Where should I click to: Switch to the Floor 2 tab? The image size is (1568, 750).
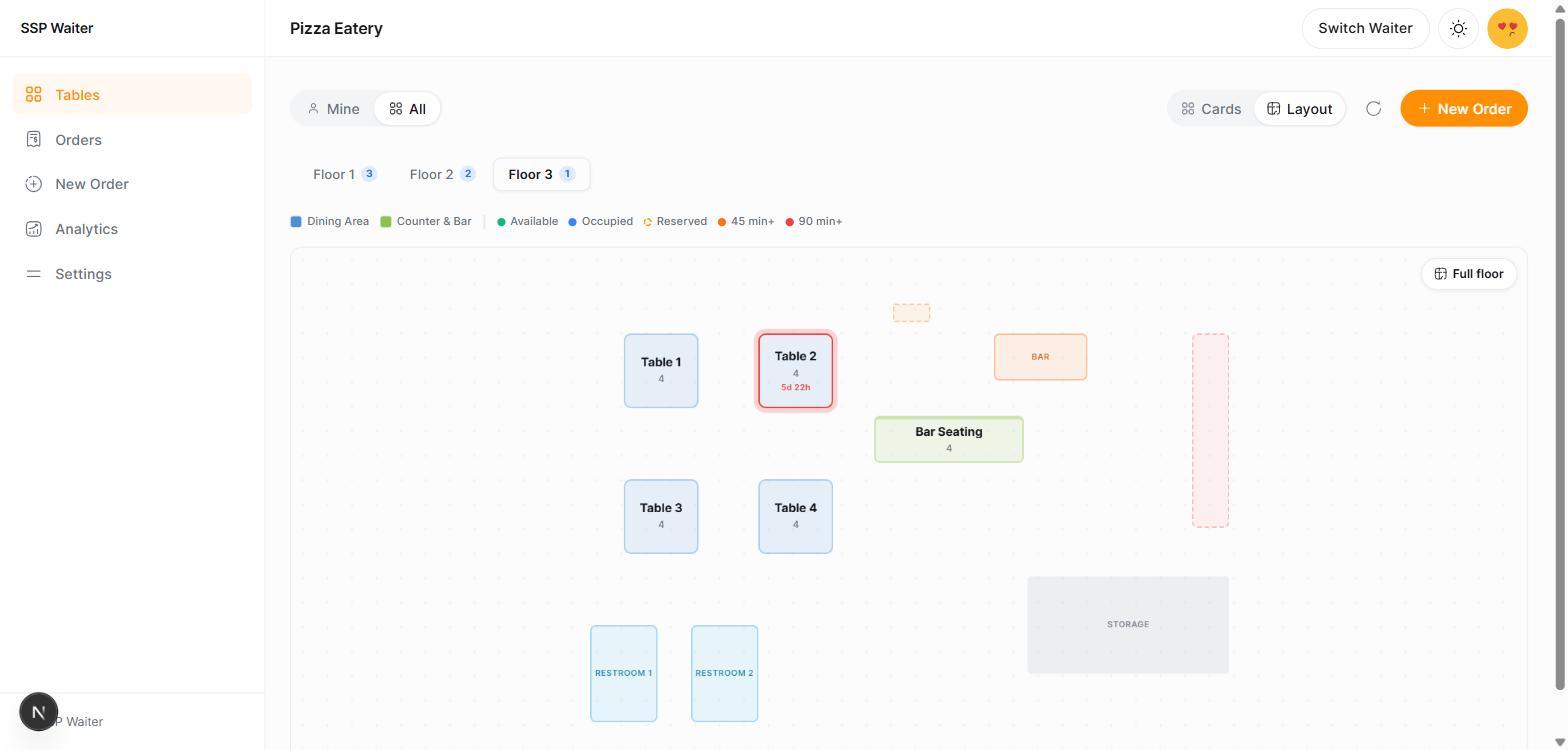[442, 174]
